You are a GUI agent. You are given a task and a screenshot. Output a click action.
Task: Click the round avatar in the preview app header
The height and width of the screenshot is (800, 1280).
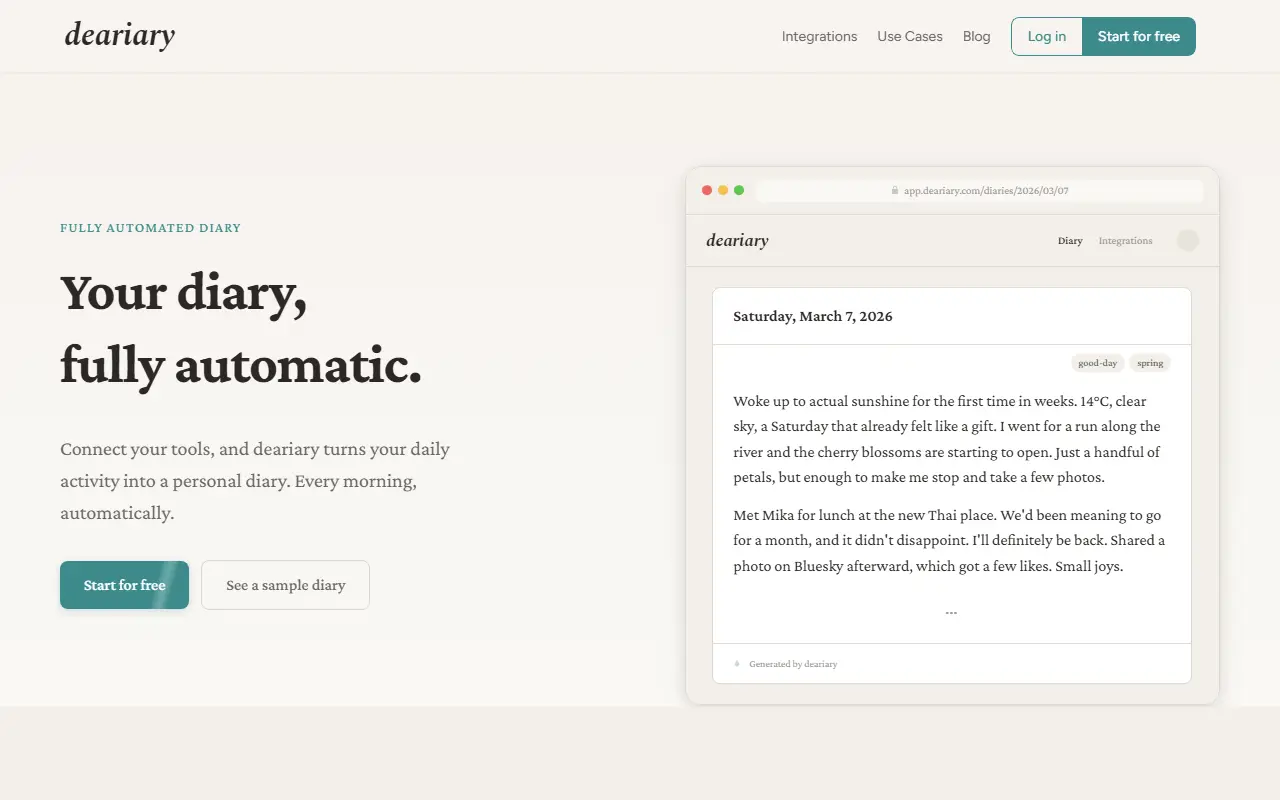1187,240
